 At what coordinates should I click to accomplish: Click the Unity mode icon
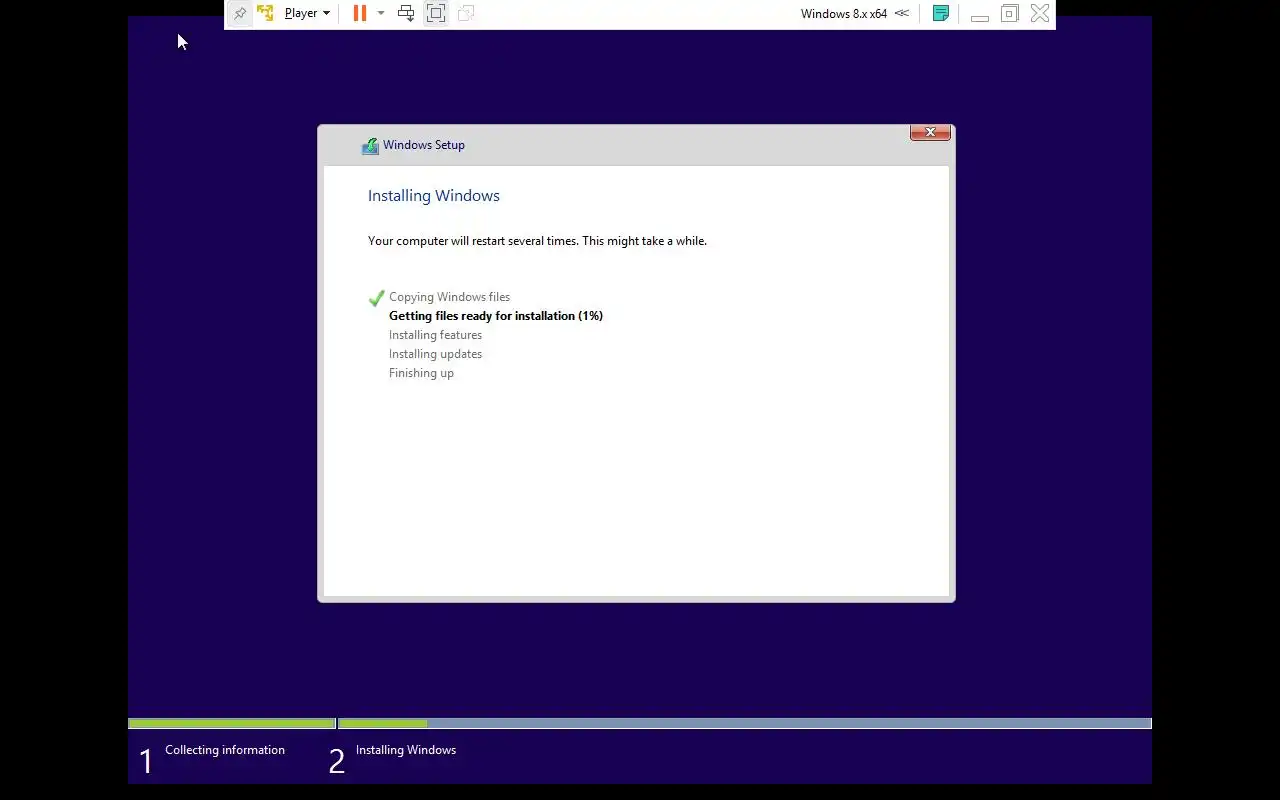(x=465, y=13)
